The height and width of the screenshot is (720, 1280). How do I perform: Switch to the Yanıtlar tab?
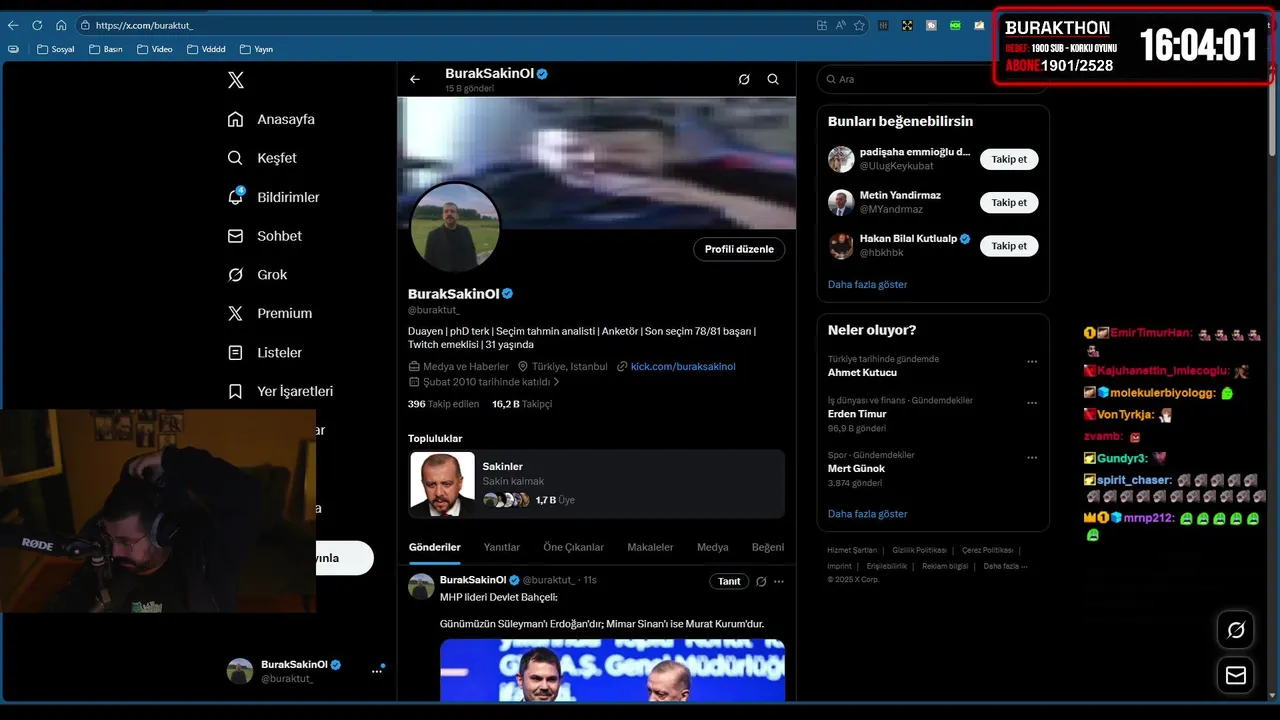tap(502, 547)
